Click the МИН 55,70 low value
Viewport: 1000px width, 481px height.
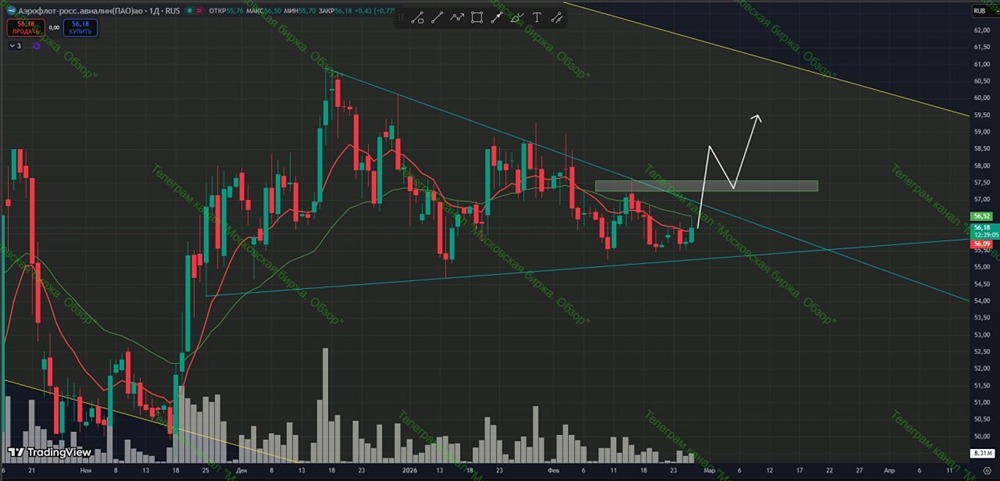pyautogui.click(x=300, y=11)
